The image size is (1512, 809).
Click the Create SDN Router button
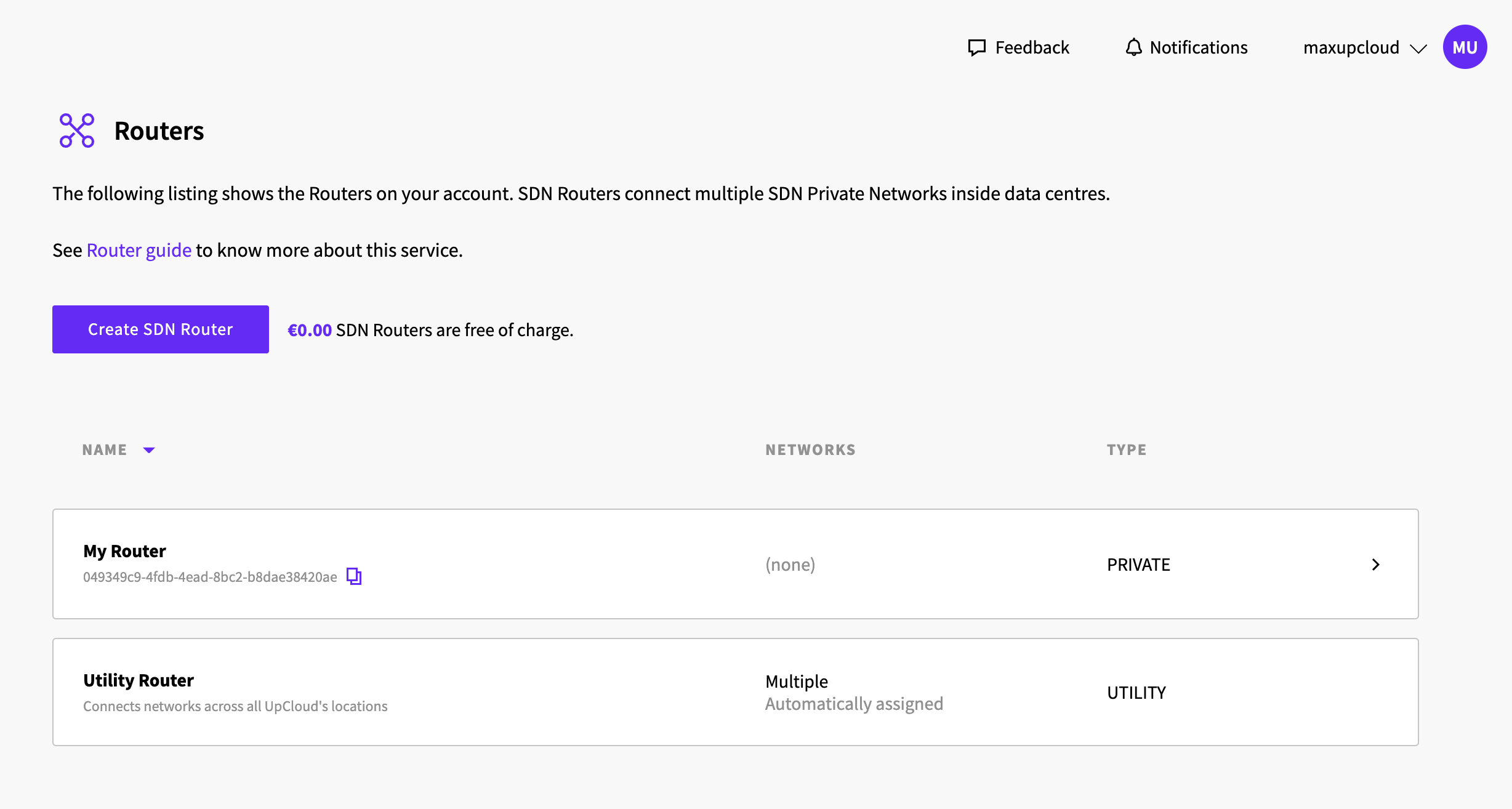(161, 329)
